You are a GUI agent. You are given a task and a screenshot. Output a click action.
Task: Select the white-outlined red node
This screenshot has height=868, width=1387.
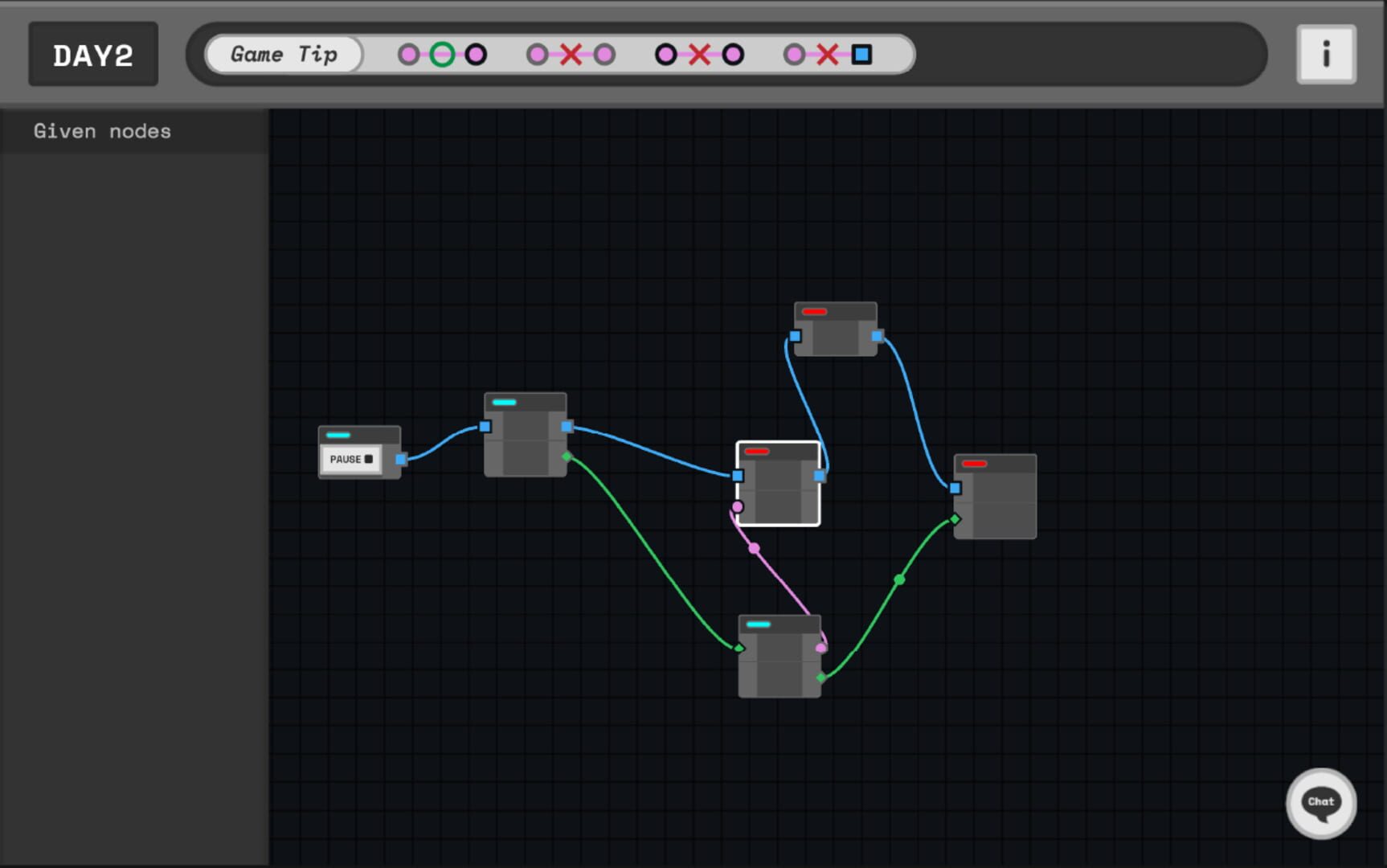point(778,490)
